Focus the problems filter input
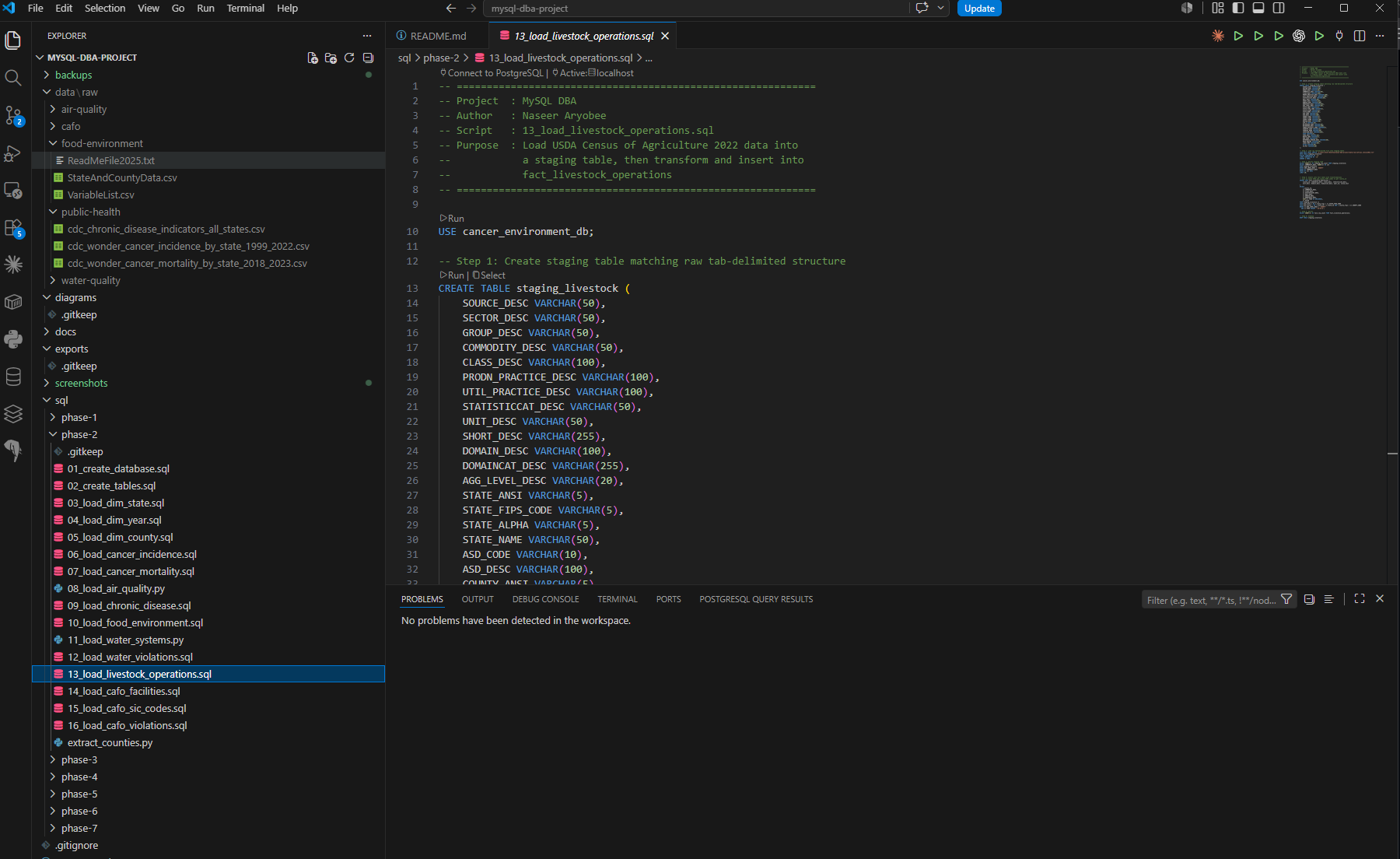1400x859 pixels. coord(1210,600)
